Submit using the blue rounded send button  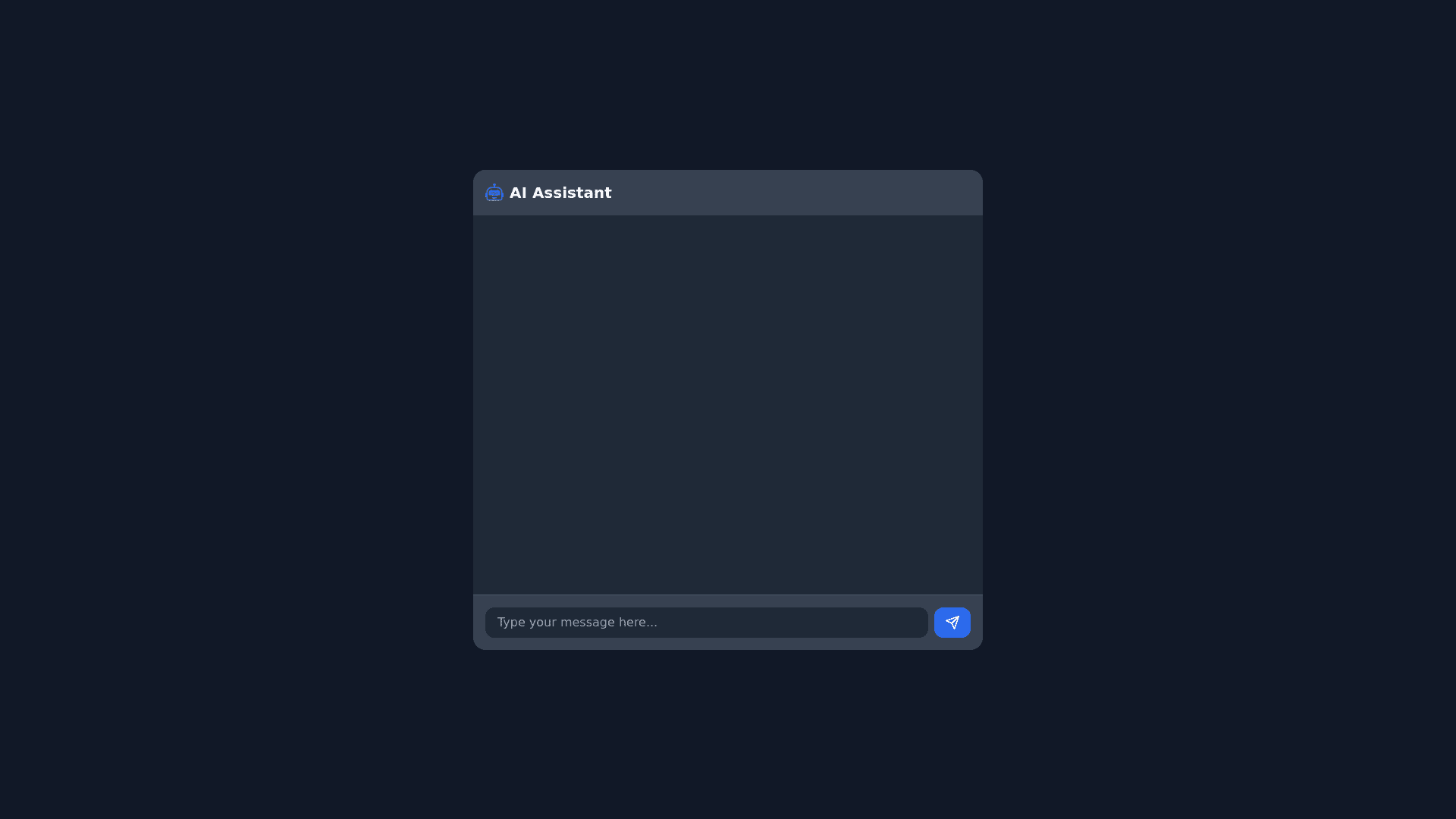point(952,623)
